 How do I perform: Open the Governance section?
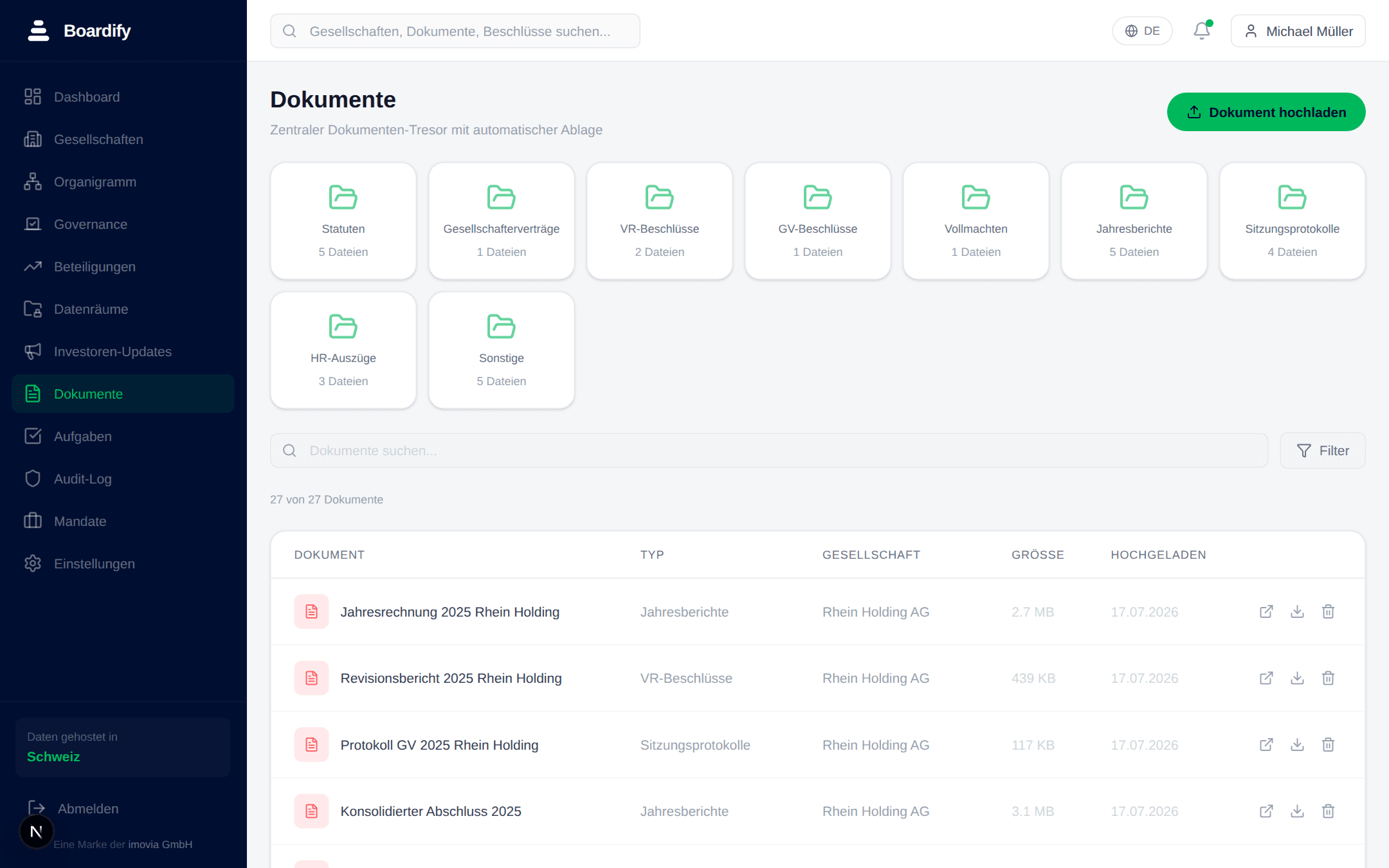click(x=123, y=224)
